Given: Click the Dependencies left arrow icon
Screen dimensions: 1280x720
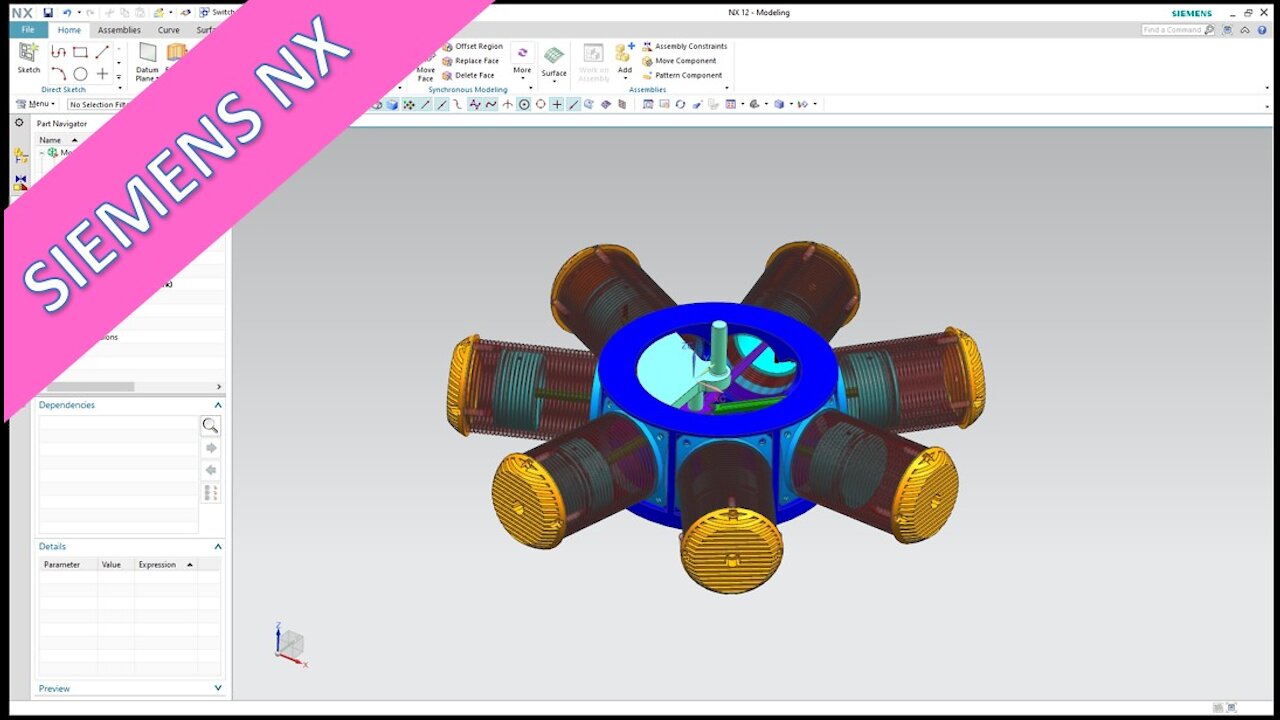Looking at the screenshot, I should click(x=210, y=470).
